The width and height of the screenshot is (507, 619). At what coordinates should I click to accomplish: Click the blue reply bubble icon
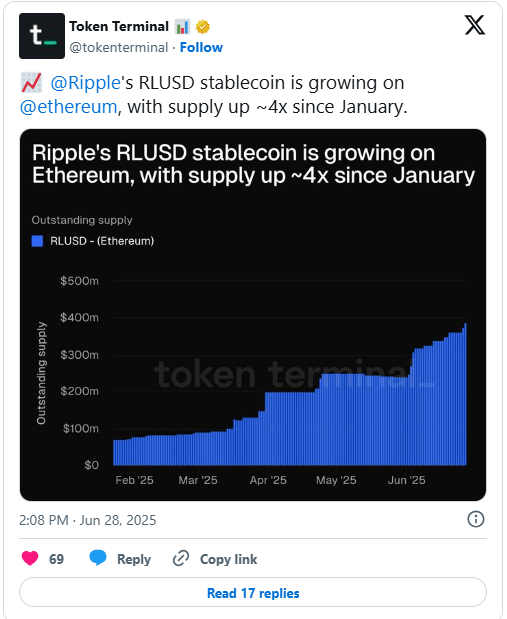pyautogui.click(x=98, y=558)
